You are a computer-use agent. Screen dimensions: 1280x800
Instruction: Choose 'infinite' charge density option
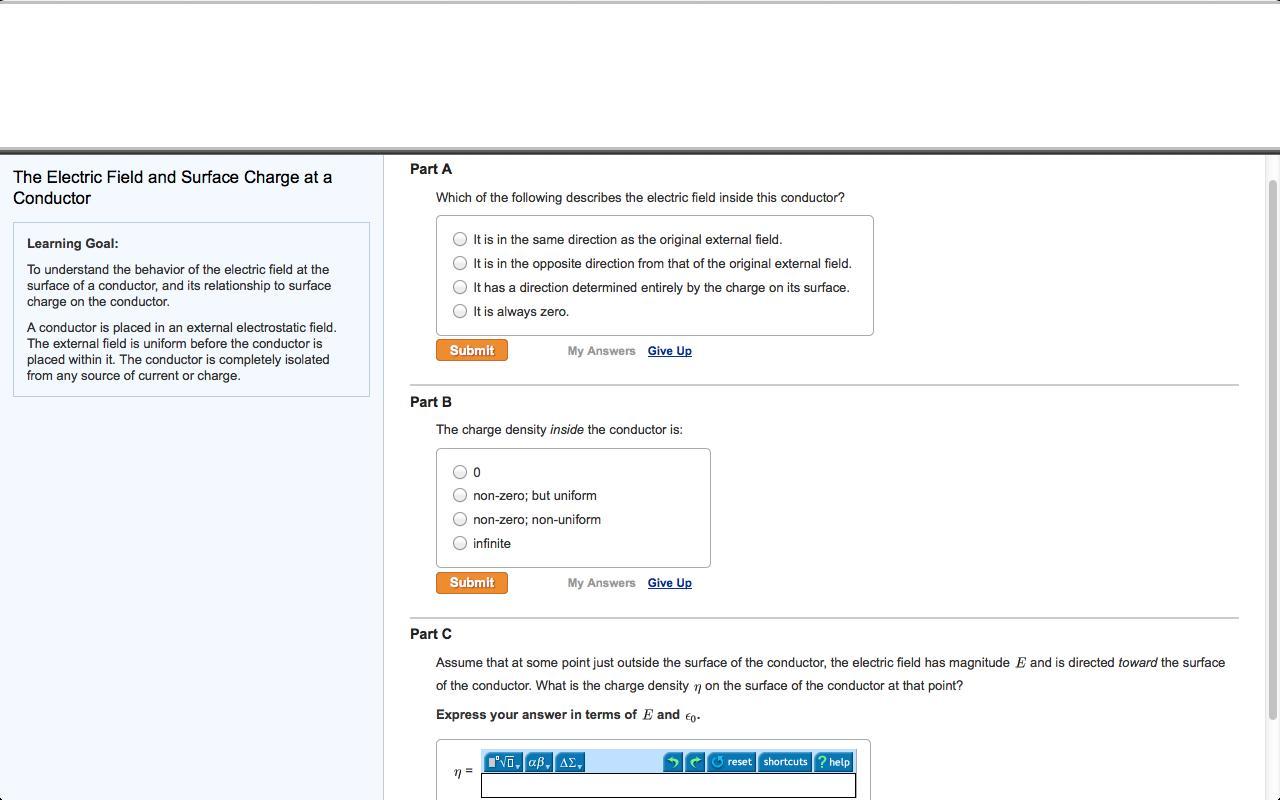pyautogui.click(x=460, y=543)
